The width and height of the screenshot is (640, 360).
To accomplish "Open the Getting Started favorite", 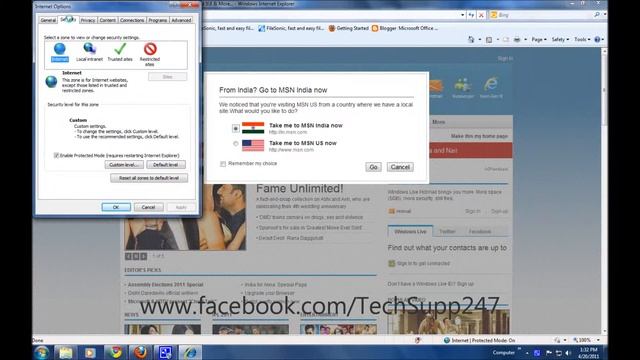I will (x=348, y=28).
